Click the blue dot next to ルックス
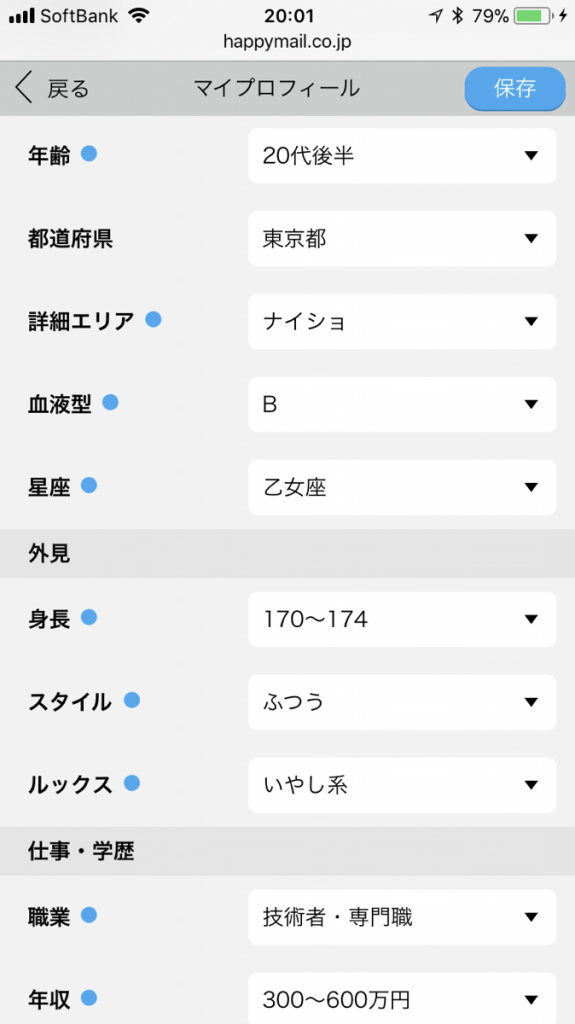Screen dimensions: 575x1024 click(132, 783)
